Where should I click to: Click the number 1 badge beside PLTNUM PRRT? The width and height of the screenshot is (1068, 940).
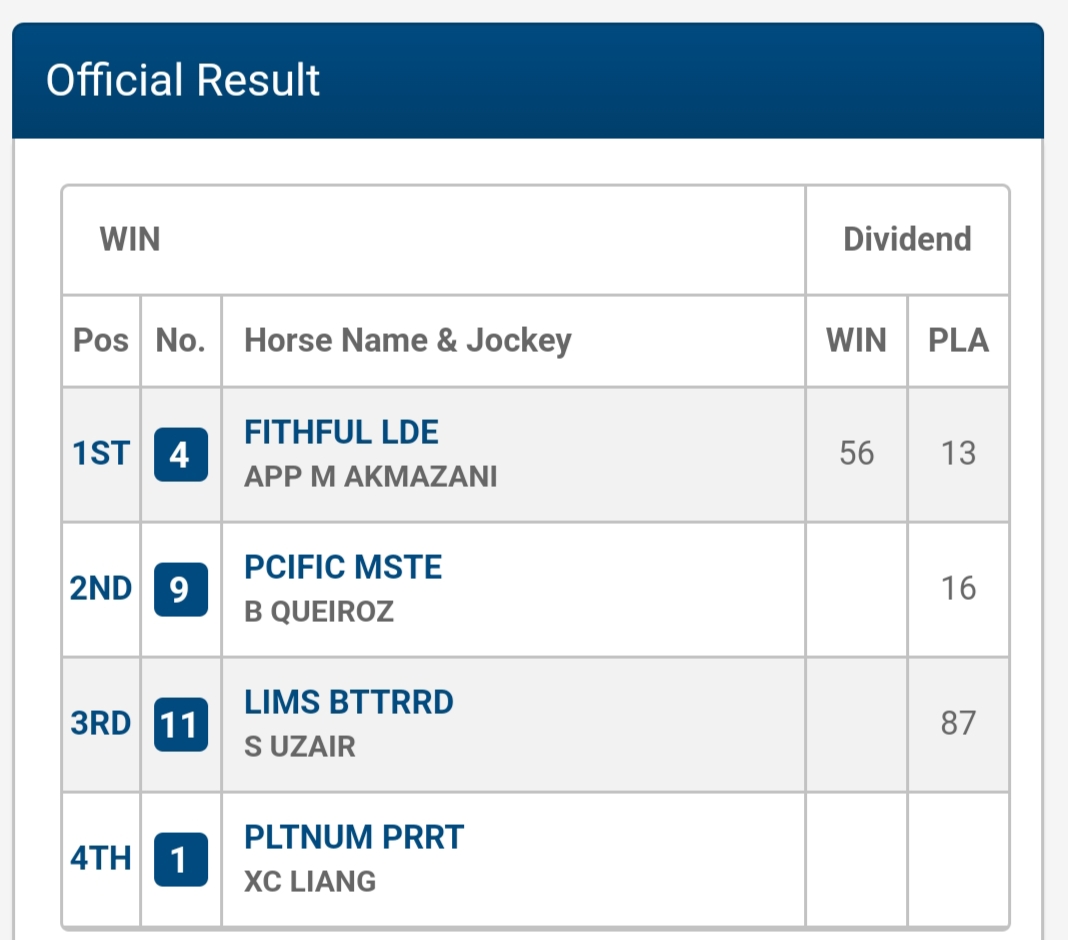181,859
